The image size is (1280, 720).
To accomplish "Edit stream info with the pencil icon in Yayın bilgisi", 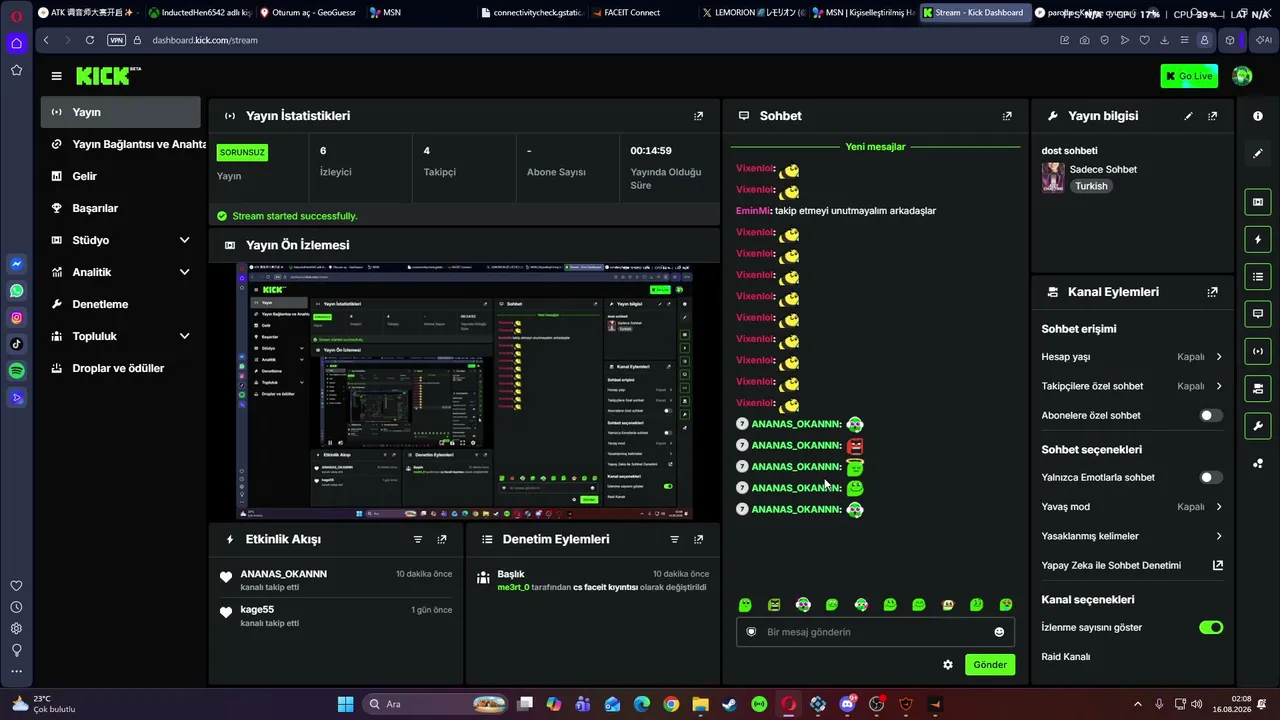I will point(1188,116).
